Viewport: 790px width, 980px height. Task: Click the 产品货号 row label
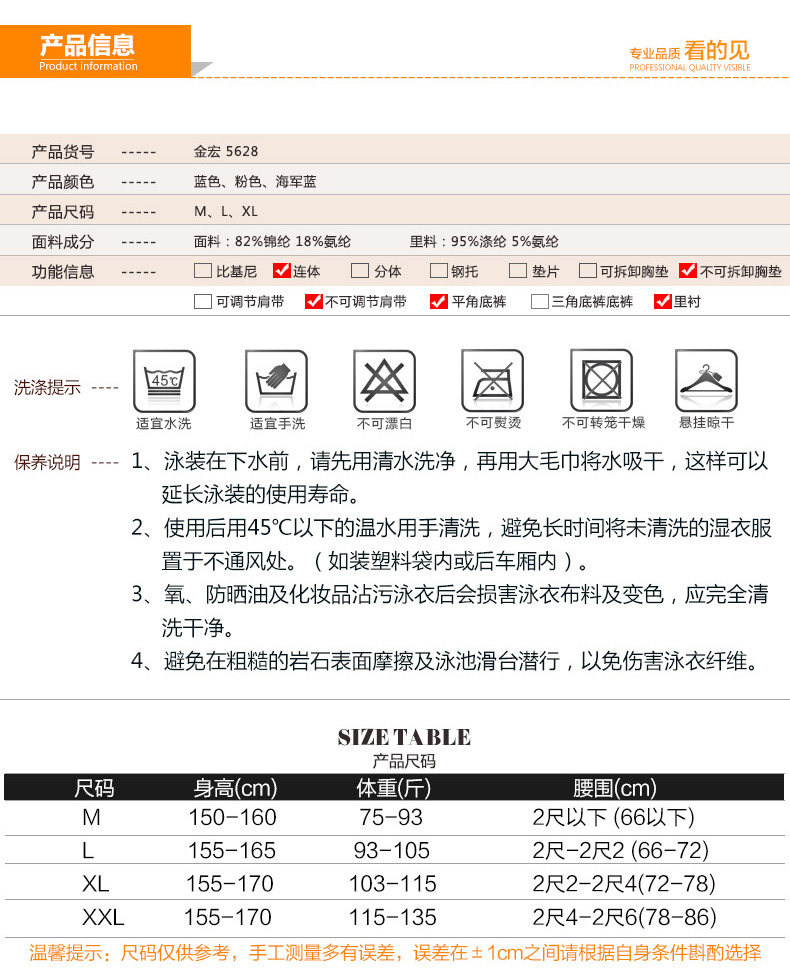click(62, 151)
